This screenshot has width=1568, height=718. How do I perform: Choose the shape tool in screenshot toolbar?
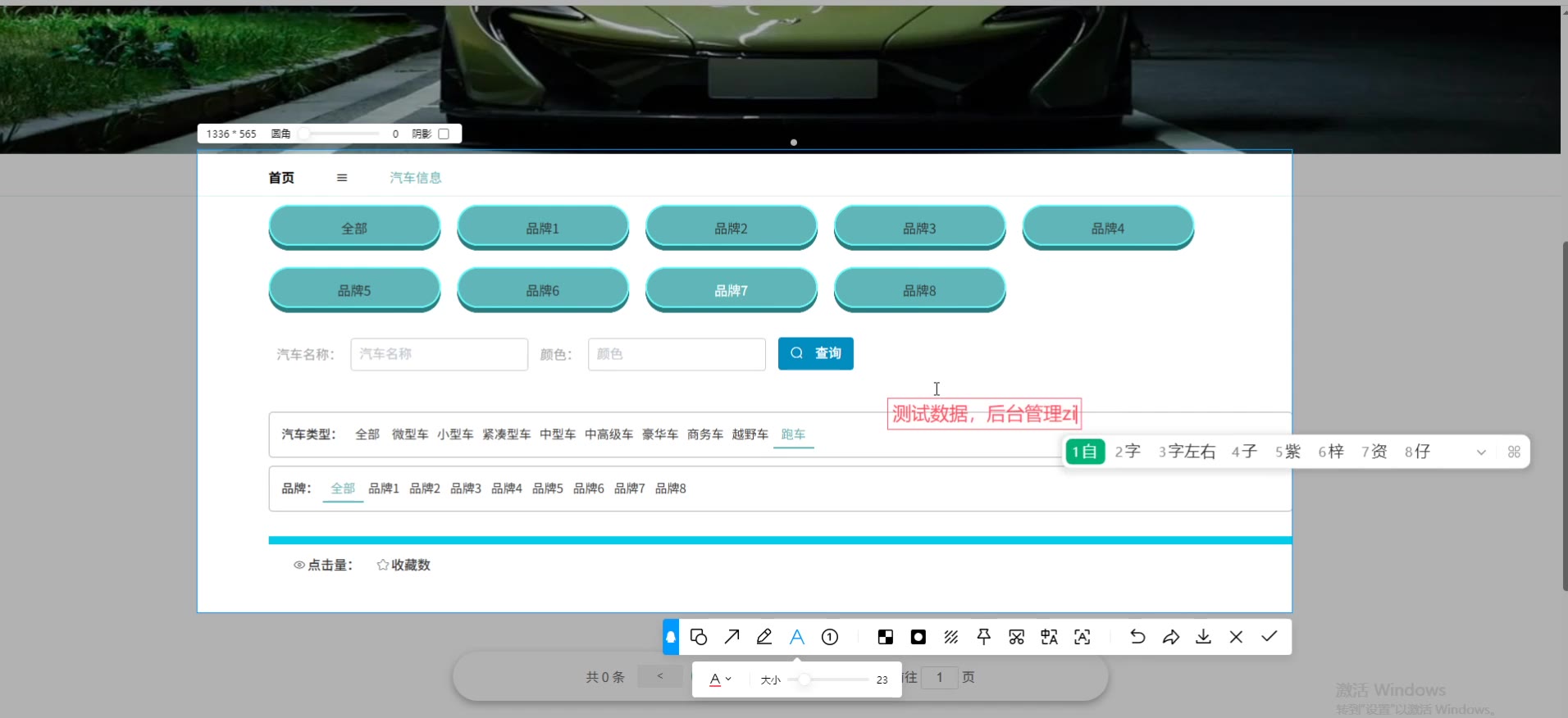(699, 637)
